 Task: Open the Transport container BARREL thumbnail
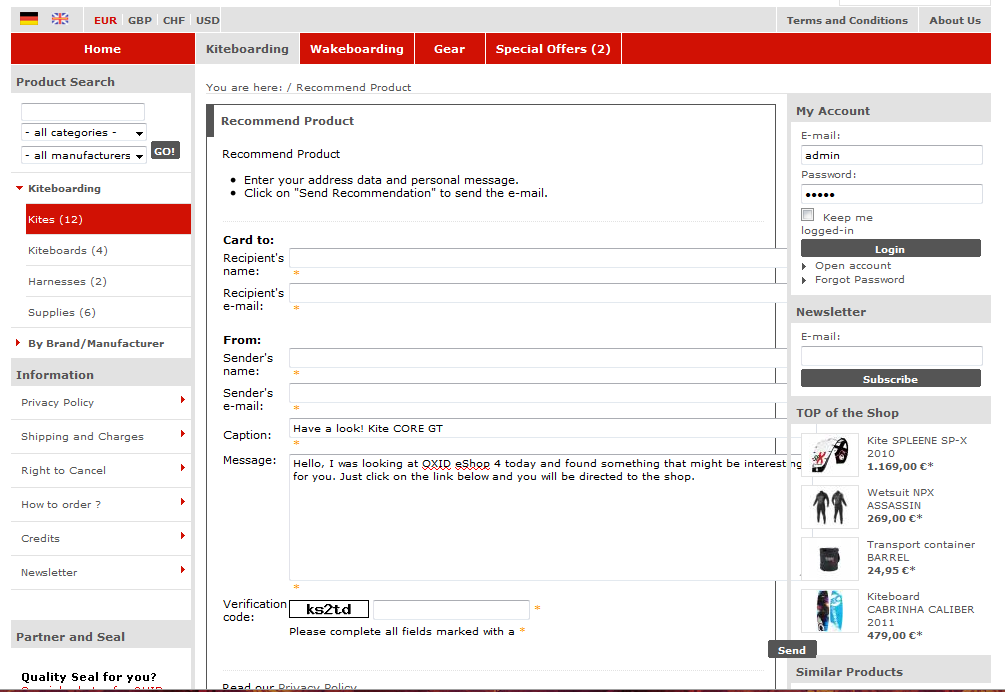(829, 558)
